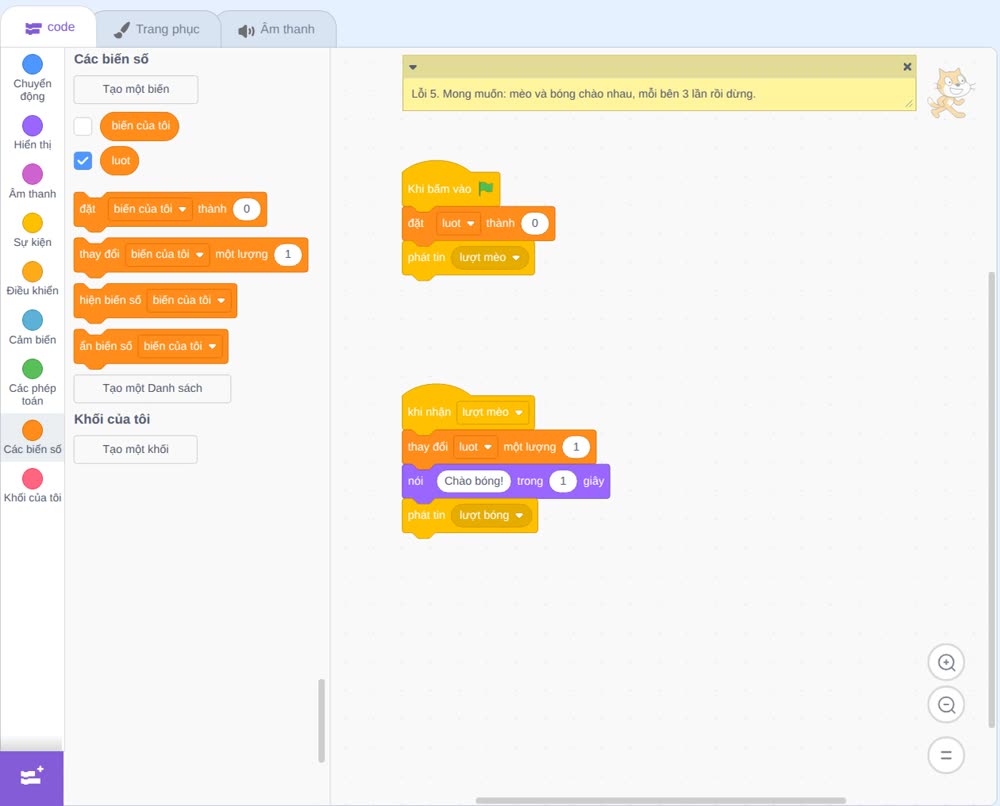Select the Hiển thị category circle
1000x806 pixels.
[x=33, y=126]
